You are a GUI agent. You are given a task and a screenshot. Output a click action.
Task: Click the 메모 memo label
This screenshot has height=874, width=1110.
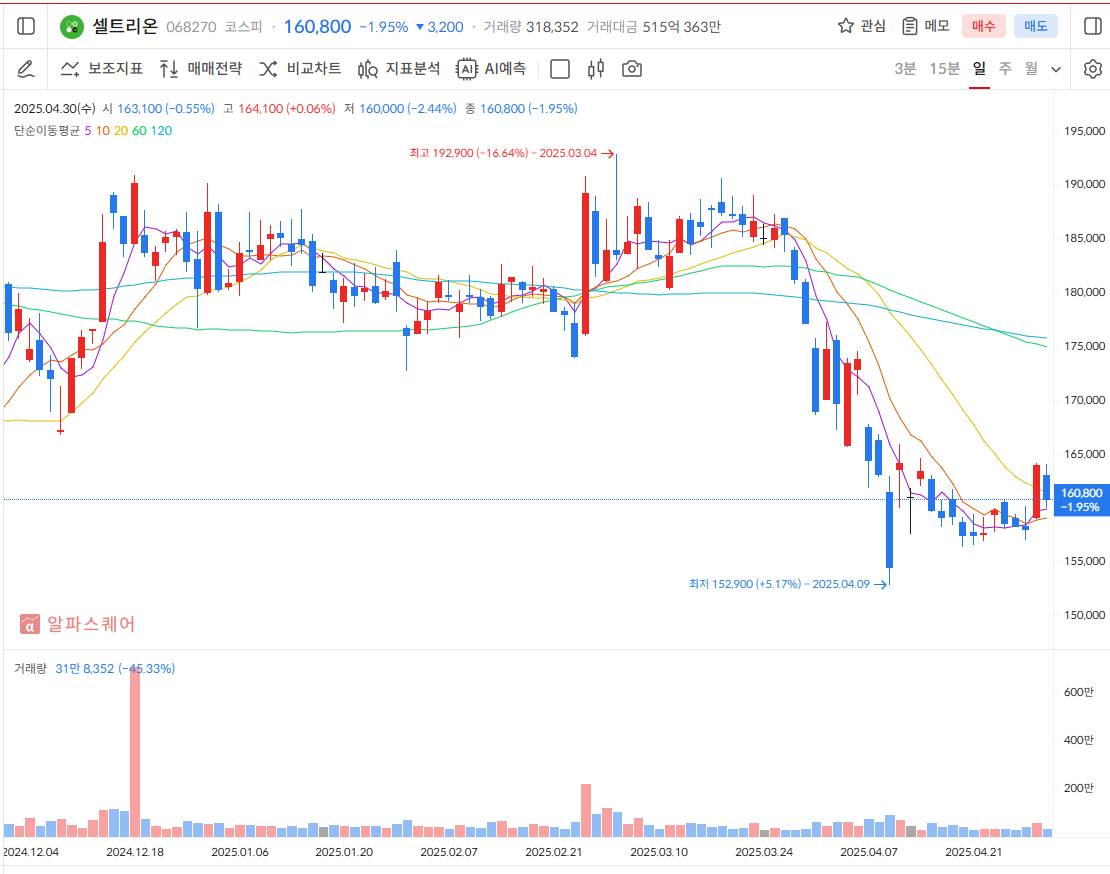tap(937, 26)
